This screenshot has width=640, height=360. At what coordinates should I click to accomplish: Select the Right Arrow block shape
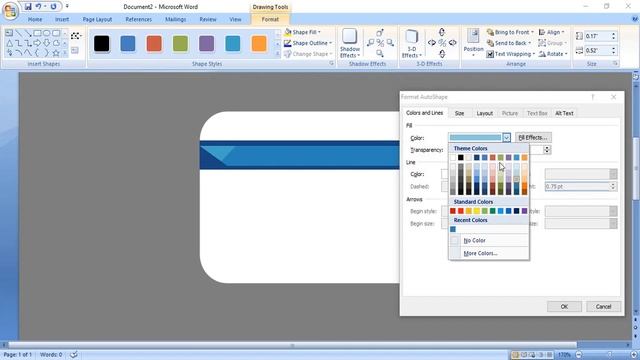click(37, 43)
